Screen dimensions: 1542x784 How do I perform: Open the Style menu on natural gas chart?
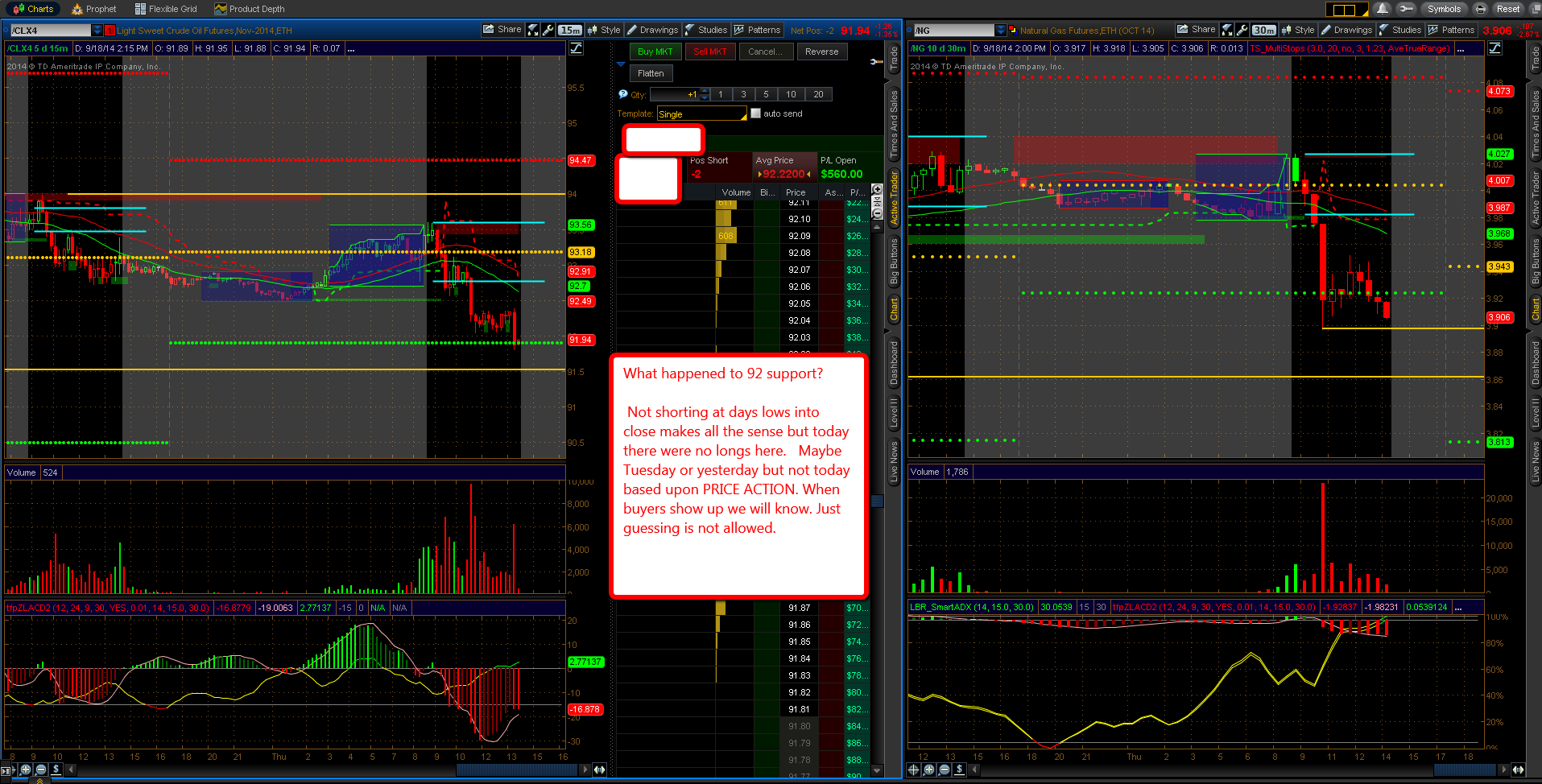[1298, 30]
